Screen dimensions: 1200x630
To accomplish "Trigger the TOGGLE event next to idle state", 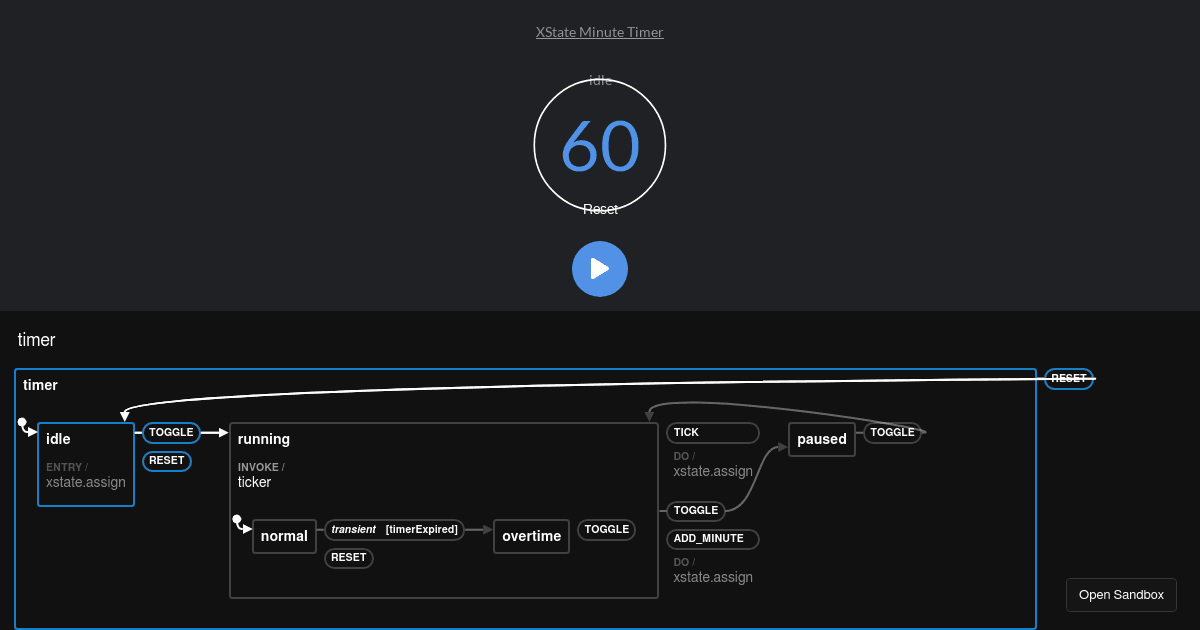I will coord(170,432).
